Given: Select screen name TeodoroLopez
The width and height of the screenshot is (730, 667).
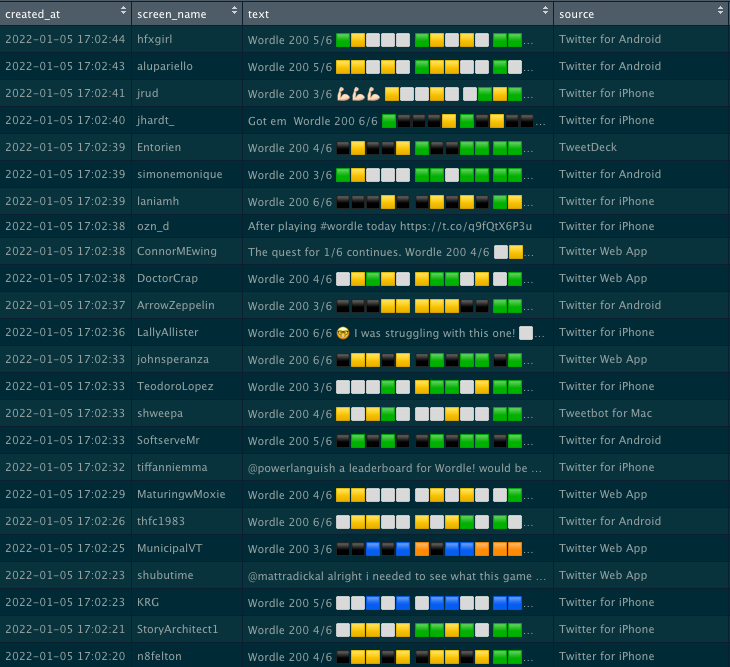Looking at the screenshot, I should 175,386.
